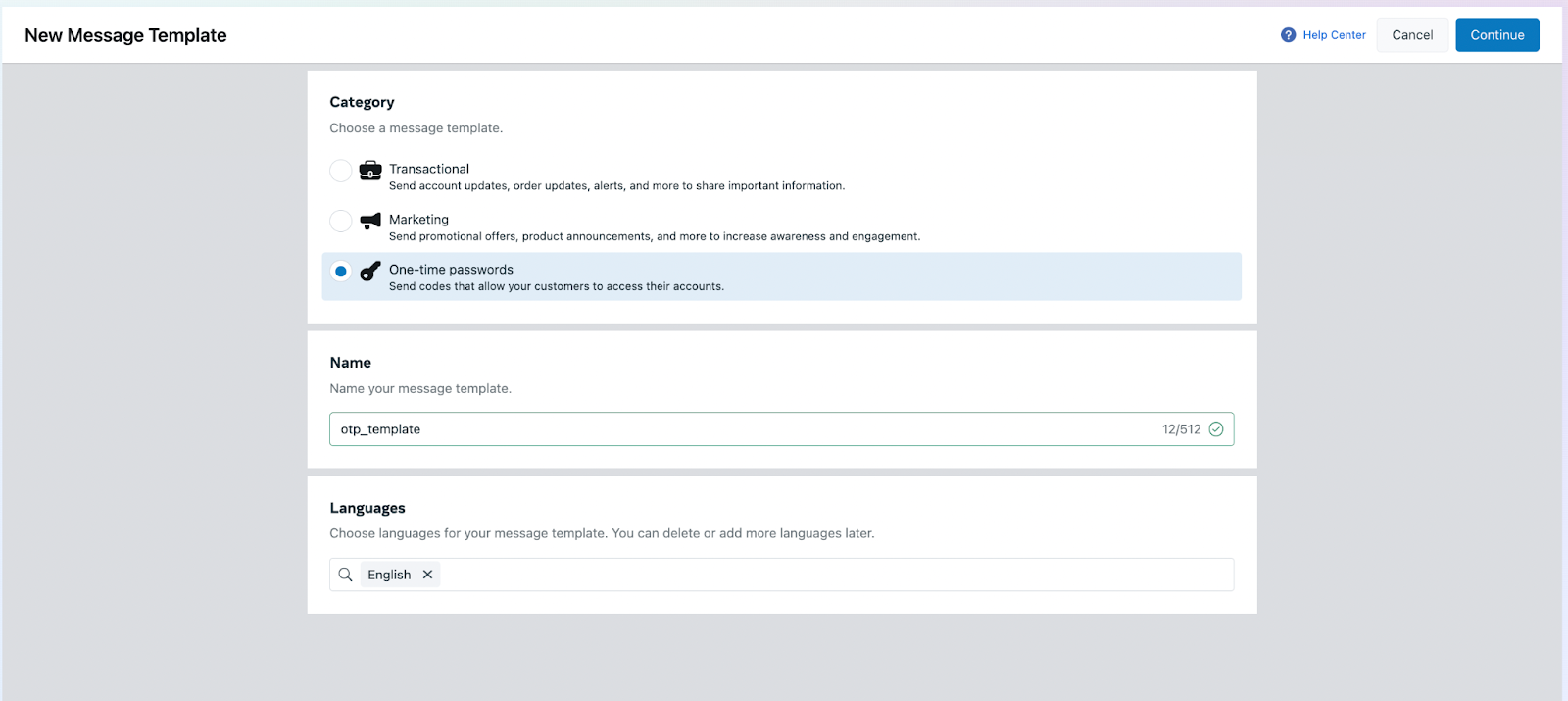Click 'Name your message template.' text
1568x701 pixels.
(420, 389)
